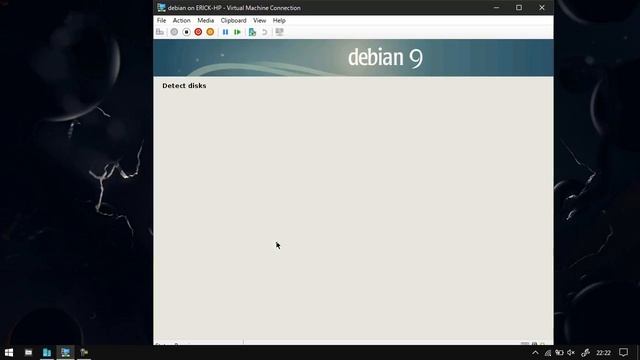The image size is (640, 360).
Task: Turn off the VM with the black-square icon
Action: (187, 32)
